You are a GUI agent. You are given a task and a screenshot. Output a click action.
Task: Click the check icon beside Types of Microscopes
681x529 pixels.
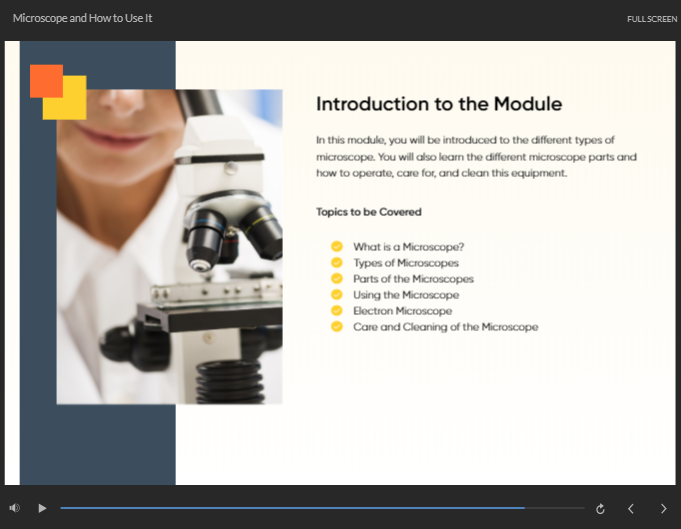337,263
